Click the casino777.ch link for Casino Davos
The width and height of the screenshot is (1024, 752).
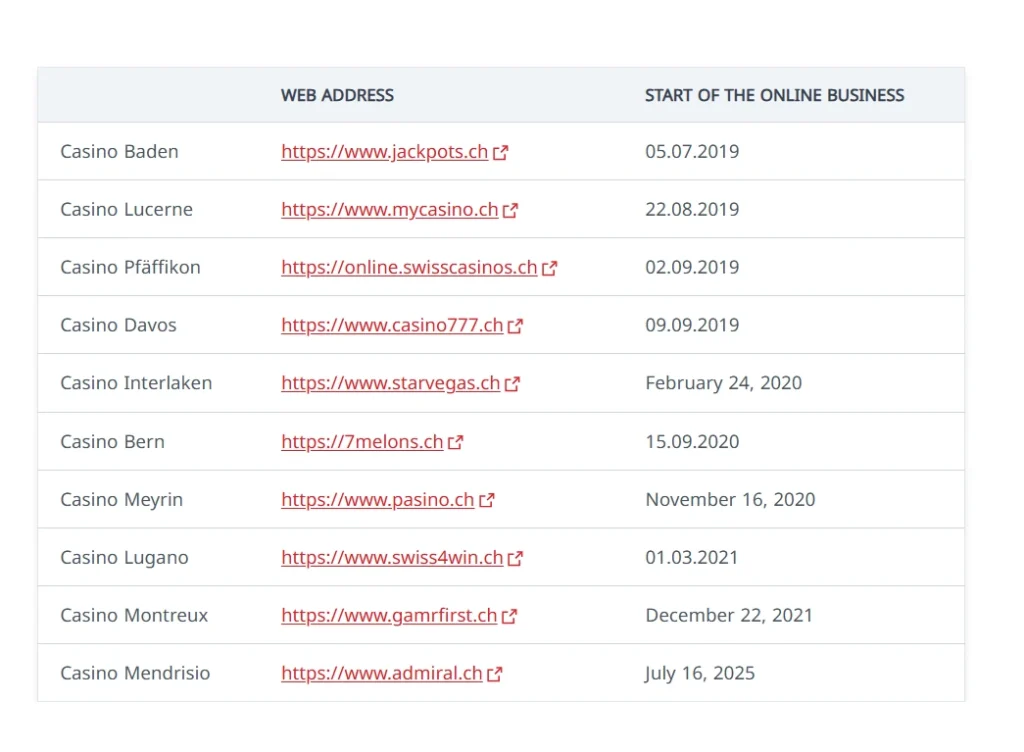coord(390,325)
